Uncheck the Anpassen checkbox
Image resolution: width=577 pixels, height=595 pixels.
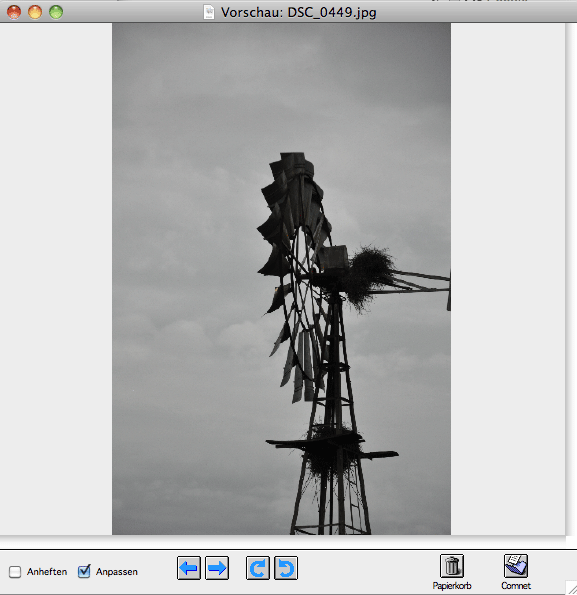tap(84, 571)
